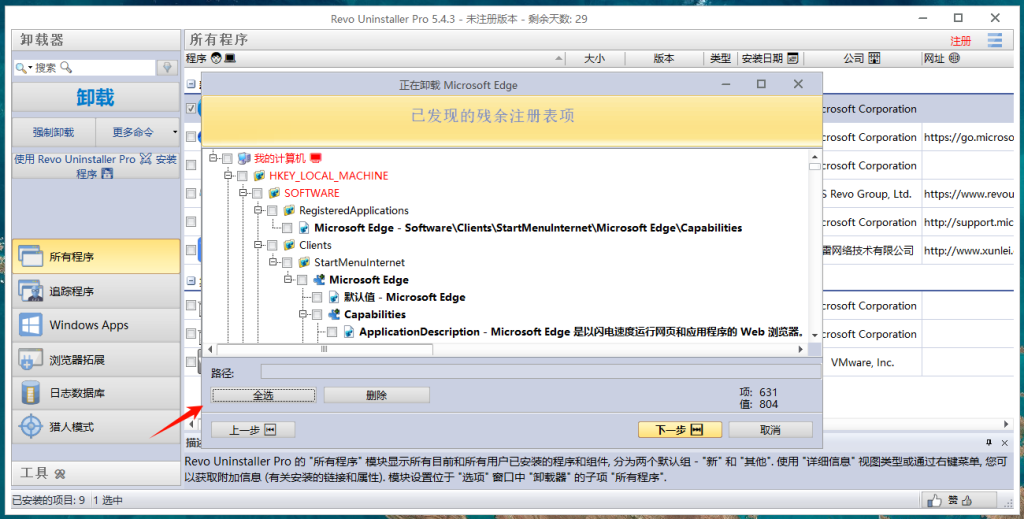Open the hamburger menu icon beside 注册

point(995,40)
